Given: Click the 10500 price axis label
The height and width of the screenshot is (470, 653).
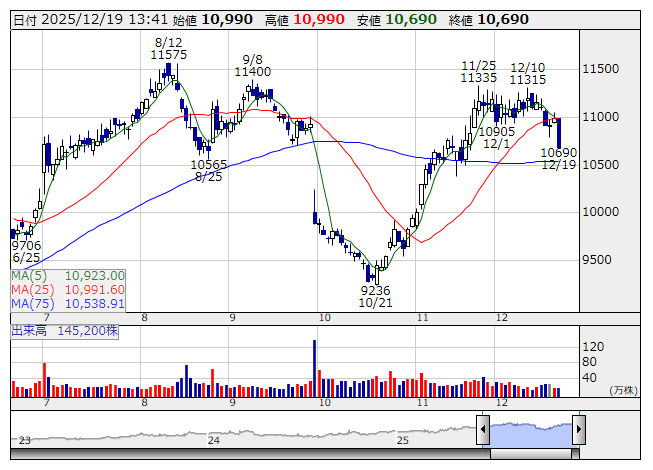Looking at the screenshot, I should click(x=601, y=164).
